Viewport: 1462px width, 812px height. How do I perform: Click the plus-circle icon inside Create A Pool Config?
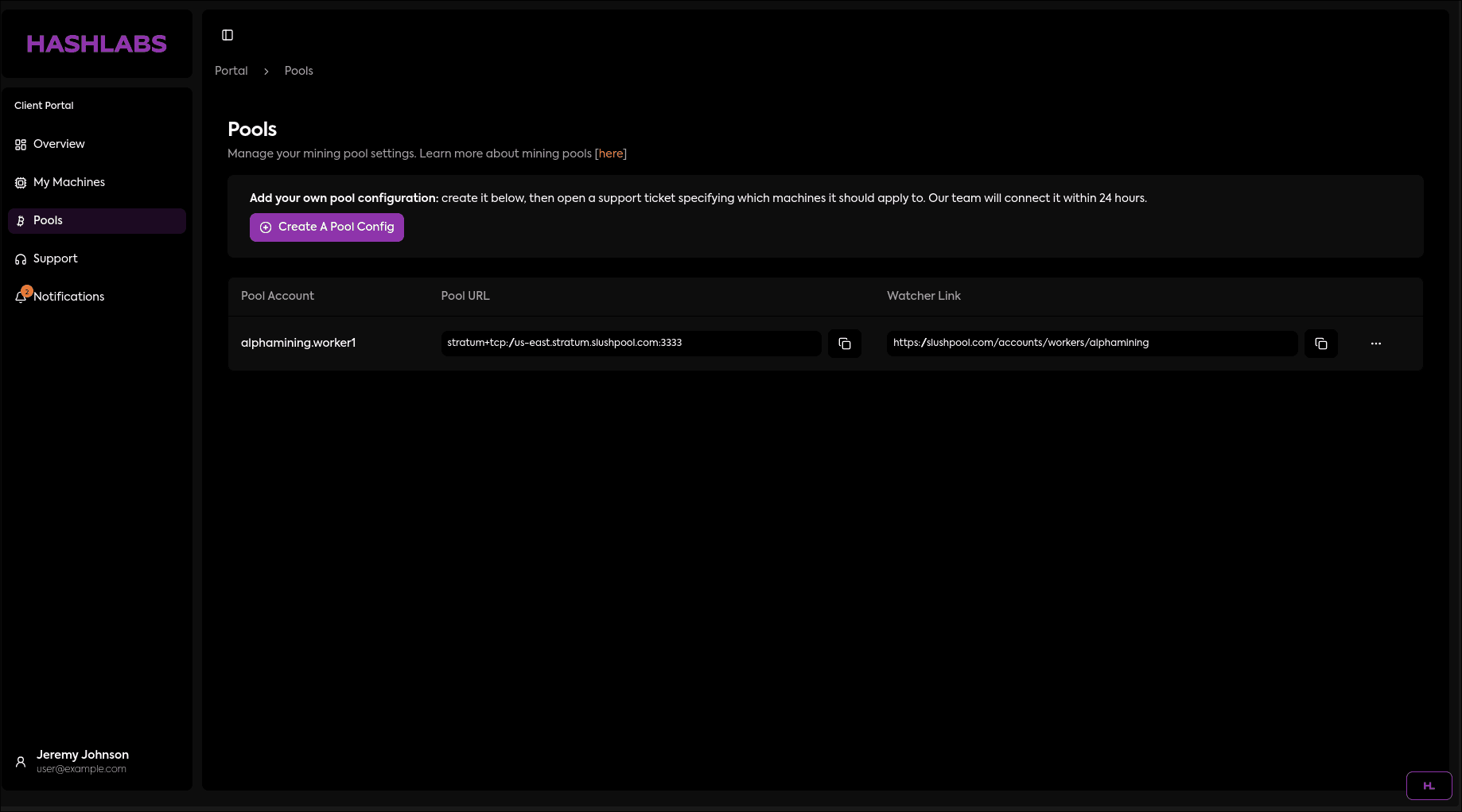(x=265, y=227)
